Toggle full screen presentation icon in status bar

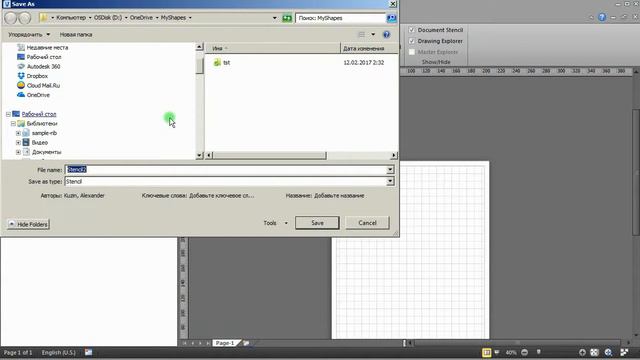[x=497, y=352]
